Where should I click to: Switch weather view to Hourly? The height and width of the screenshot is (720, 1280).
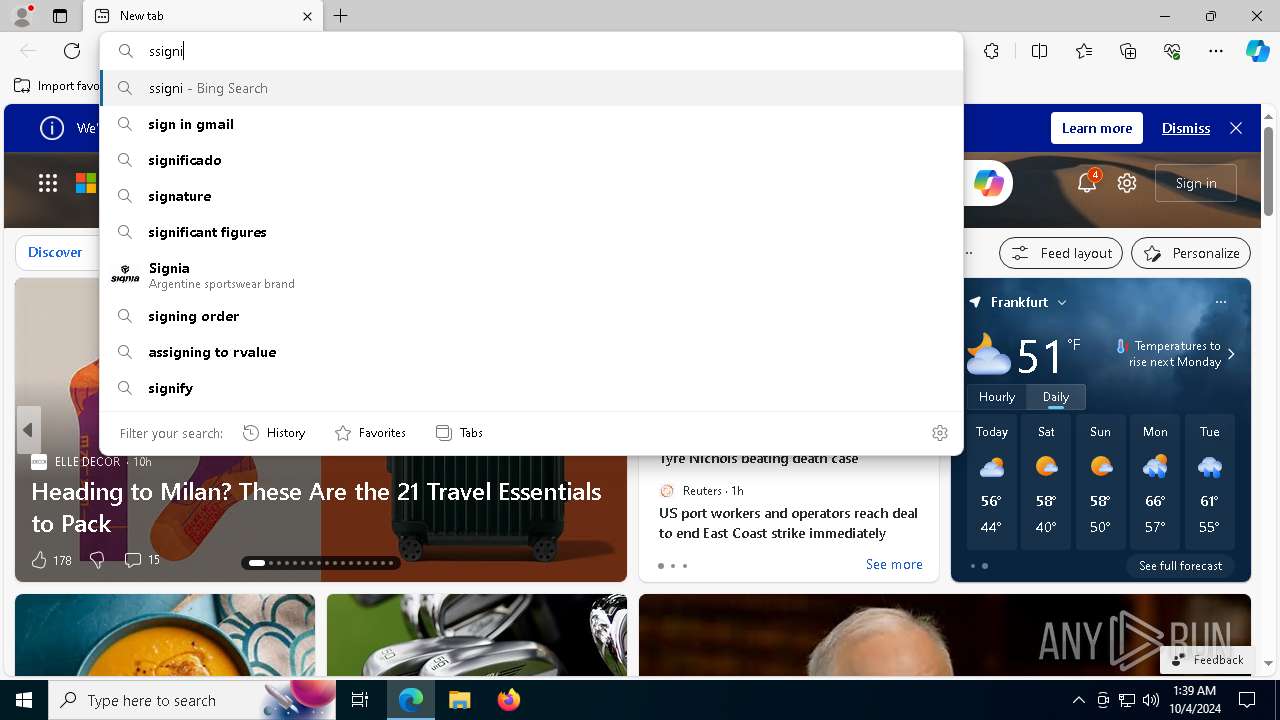997,397
